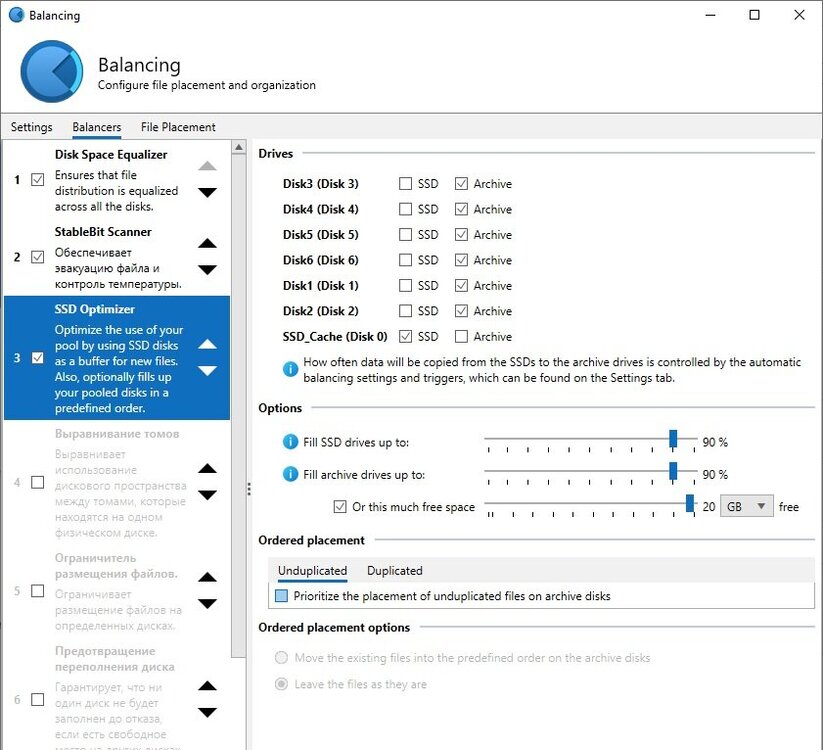823x750 pixels.
Task: Switch to Duplicated ordered placement tab
Action: click(x=395, y=571)
